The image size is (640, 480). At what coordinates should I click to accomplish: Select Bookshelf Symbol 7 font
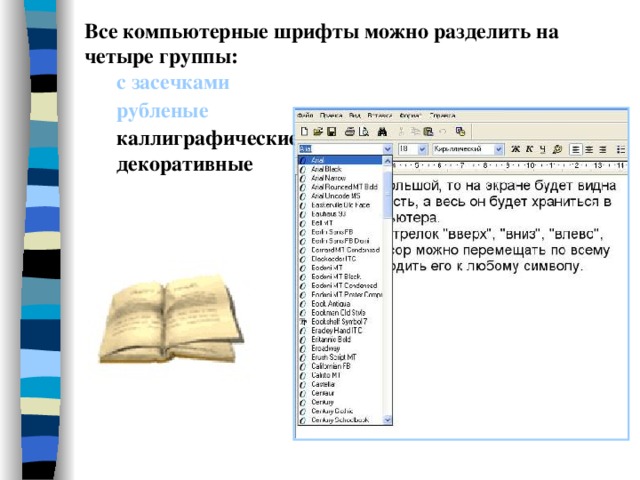click(340, 322)
